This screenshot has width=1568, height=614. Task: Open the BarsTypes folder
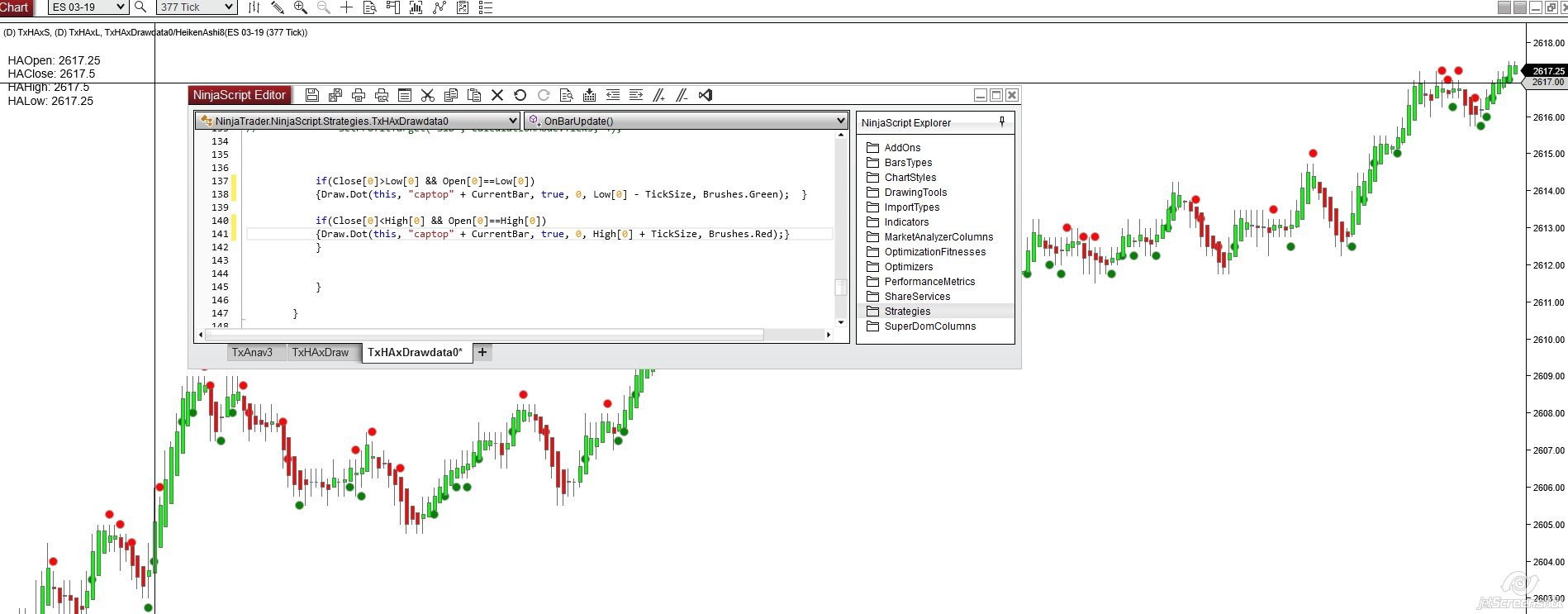coord(899,163)
